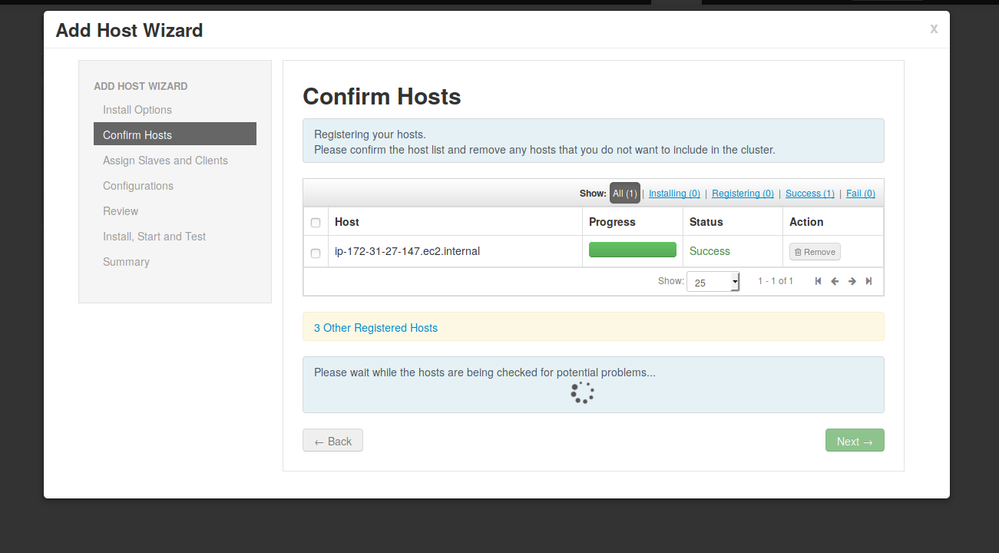999x553 pixels.
Task: Select Confirm Hosts wizard step
Action: 175,135
